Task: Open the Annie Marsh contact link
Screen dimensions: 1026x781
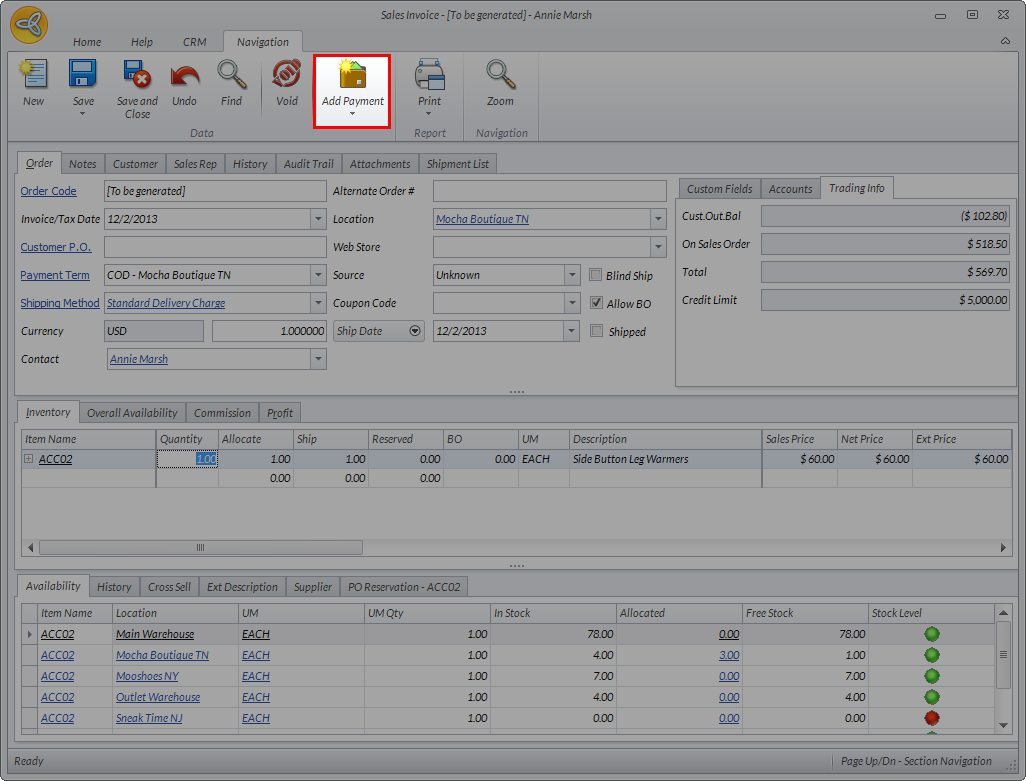Action: [x=139, y=359]
